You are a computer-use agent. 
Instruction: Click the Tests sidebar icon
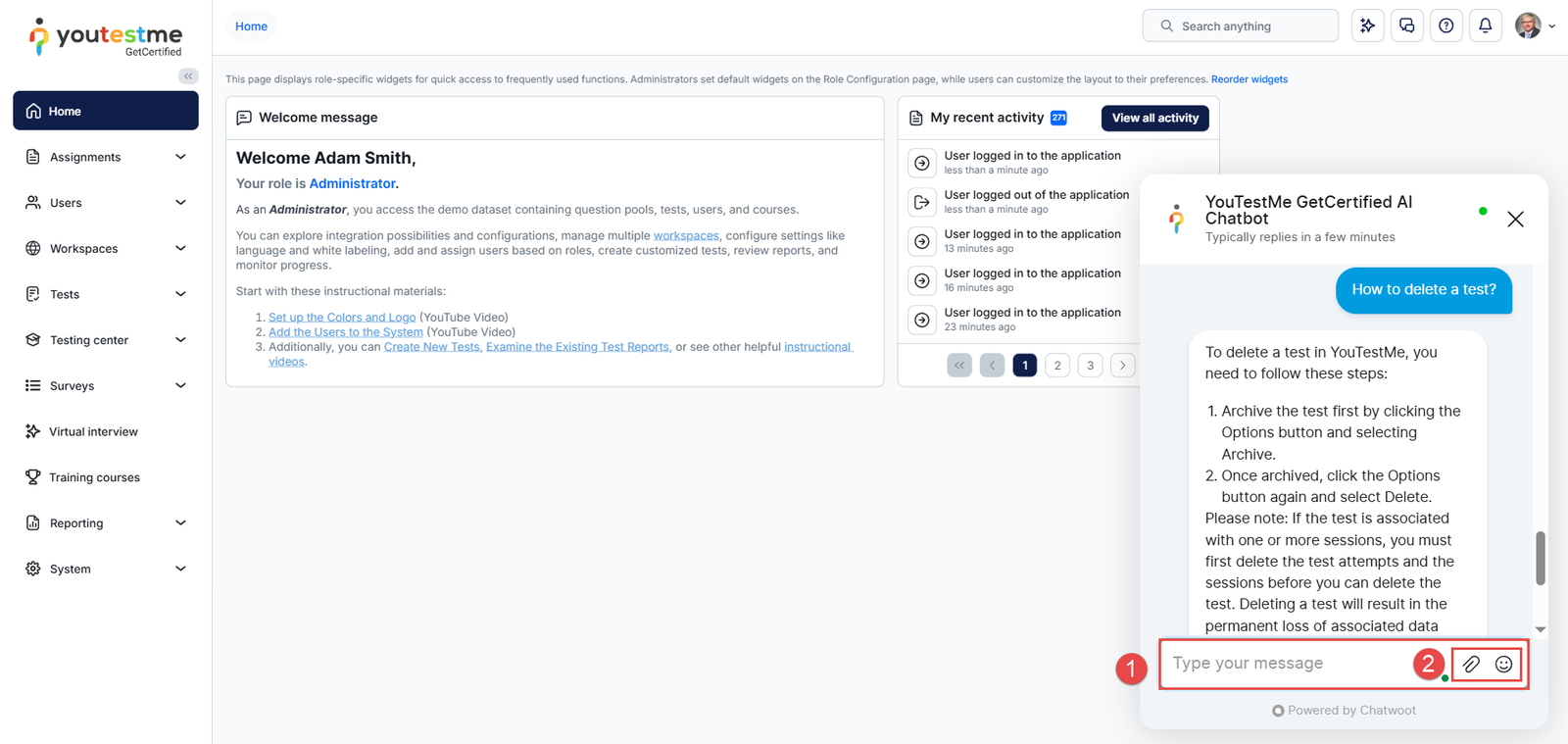tap(33, 294)
